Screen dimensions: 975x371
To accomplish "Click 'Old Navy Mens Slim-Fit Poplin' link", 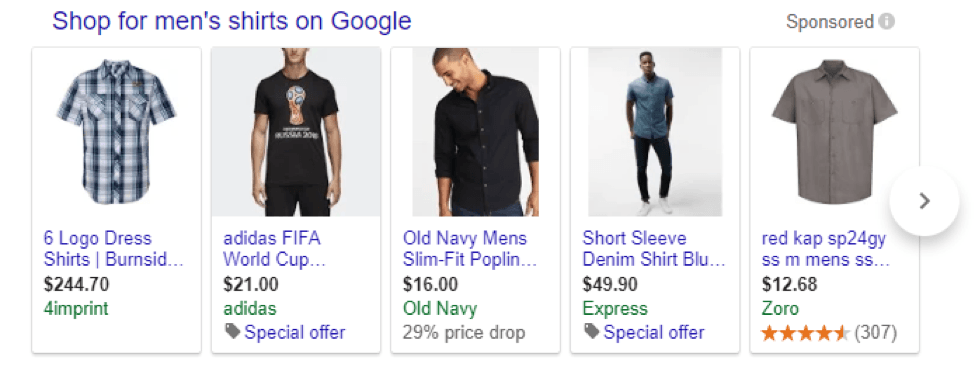I will tap(470, 249).
